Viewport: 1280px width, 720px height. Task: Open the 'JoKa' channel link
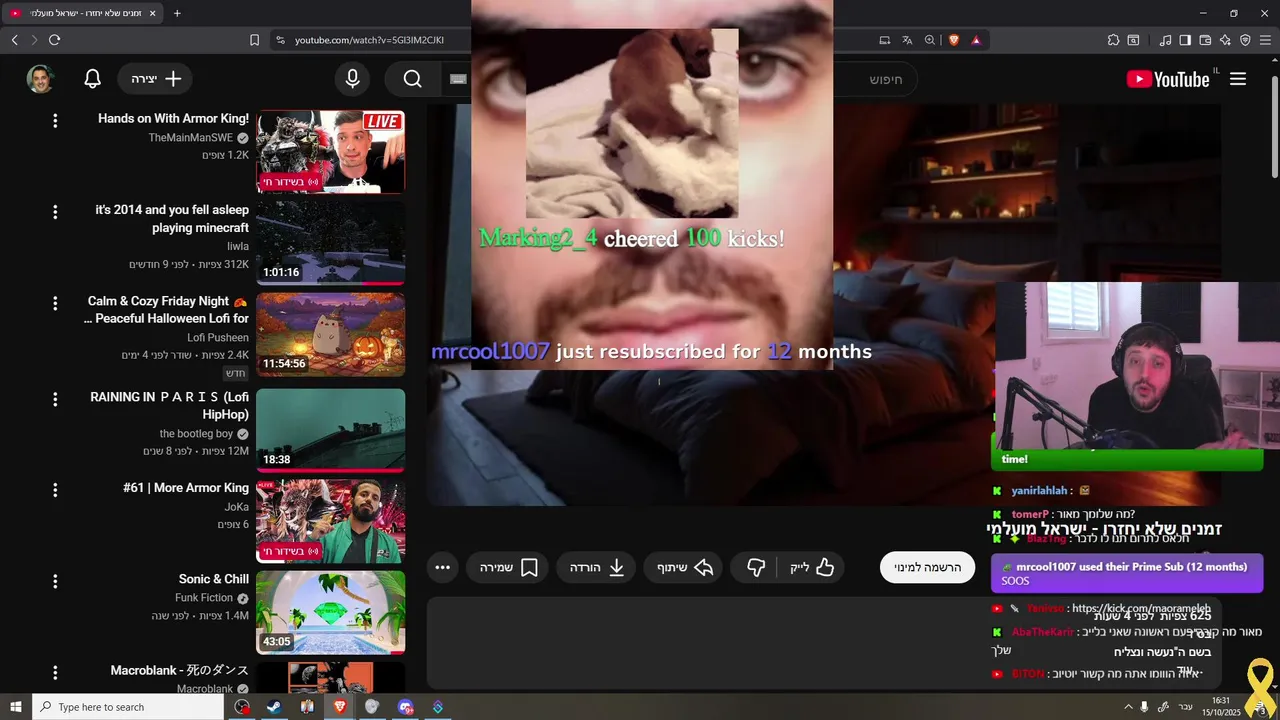pos(237,507)
